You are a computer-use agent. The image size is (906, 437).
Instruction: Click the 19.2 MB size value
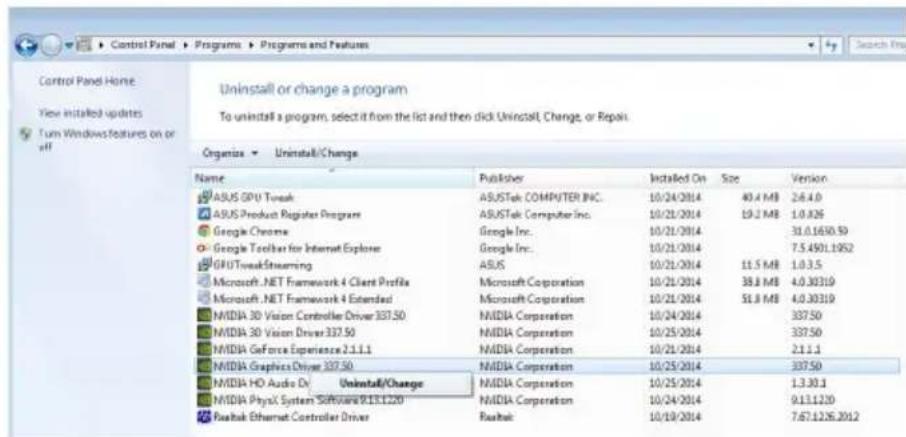761,215
